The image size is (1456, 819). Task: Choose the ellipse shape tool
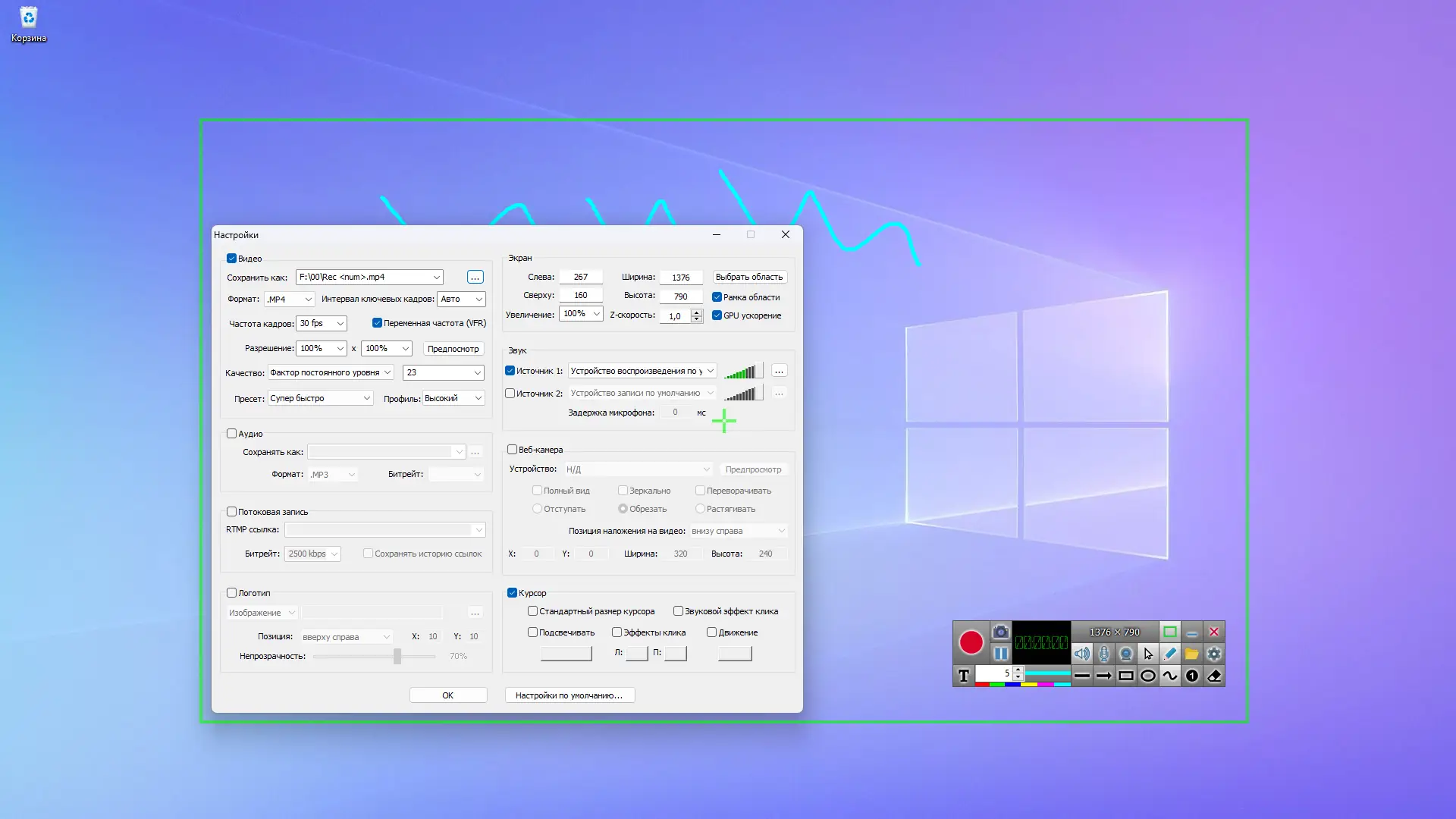(1148, 676)
